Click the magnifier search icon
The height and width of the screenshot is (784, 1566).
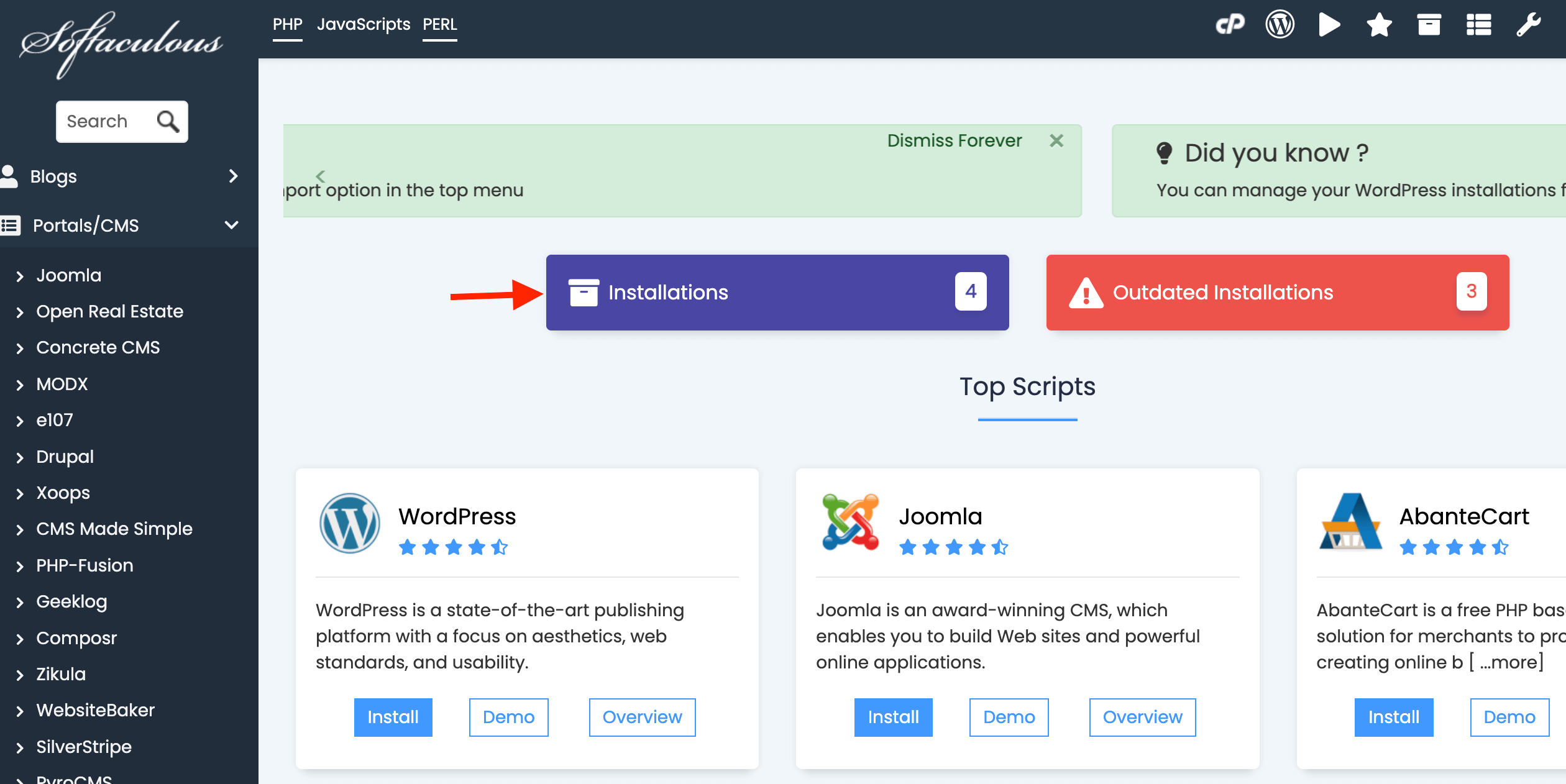click(168, 121)
